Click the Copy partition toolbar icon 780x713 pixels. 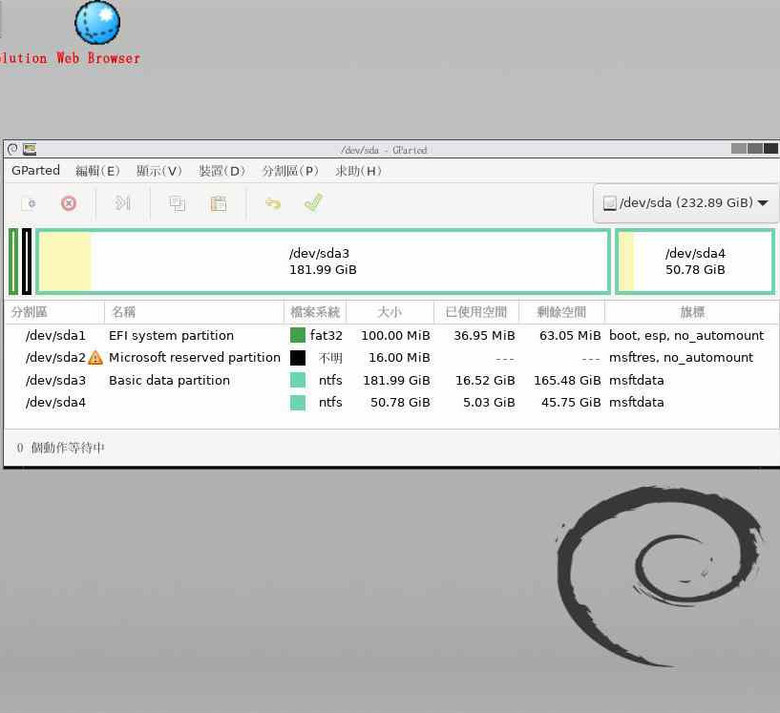coord(177,203)
